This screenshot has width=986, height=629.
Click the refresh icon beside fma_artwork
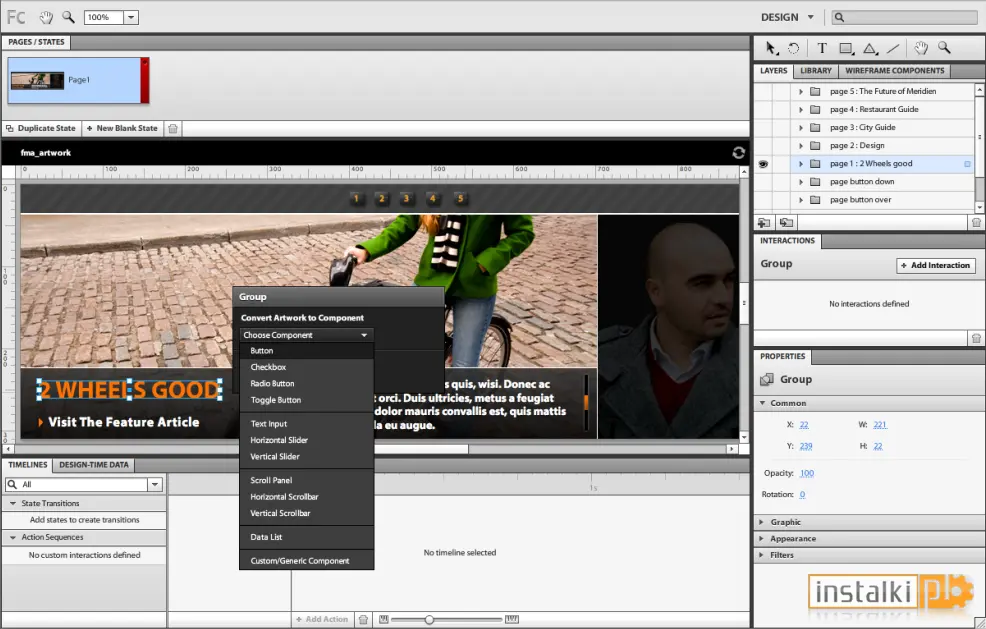(738, 152)
